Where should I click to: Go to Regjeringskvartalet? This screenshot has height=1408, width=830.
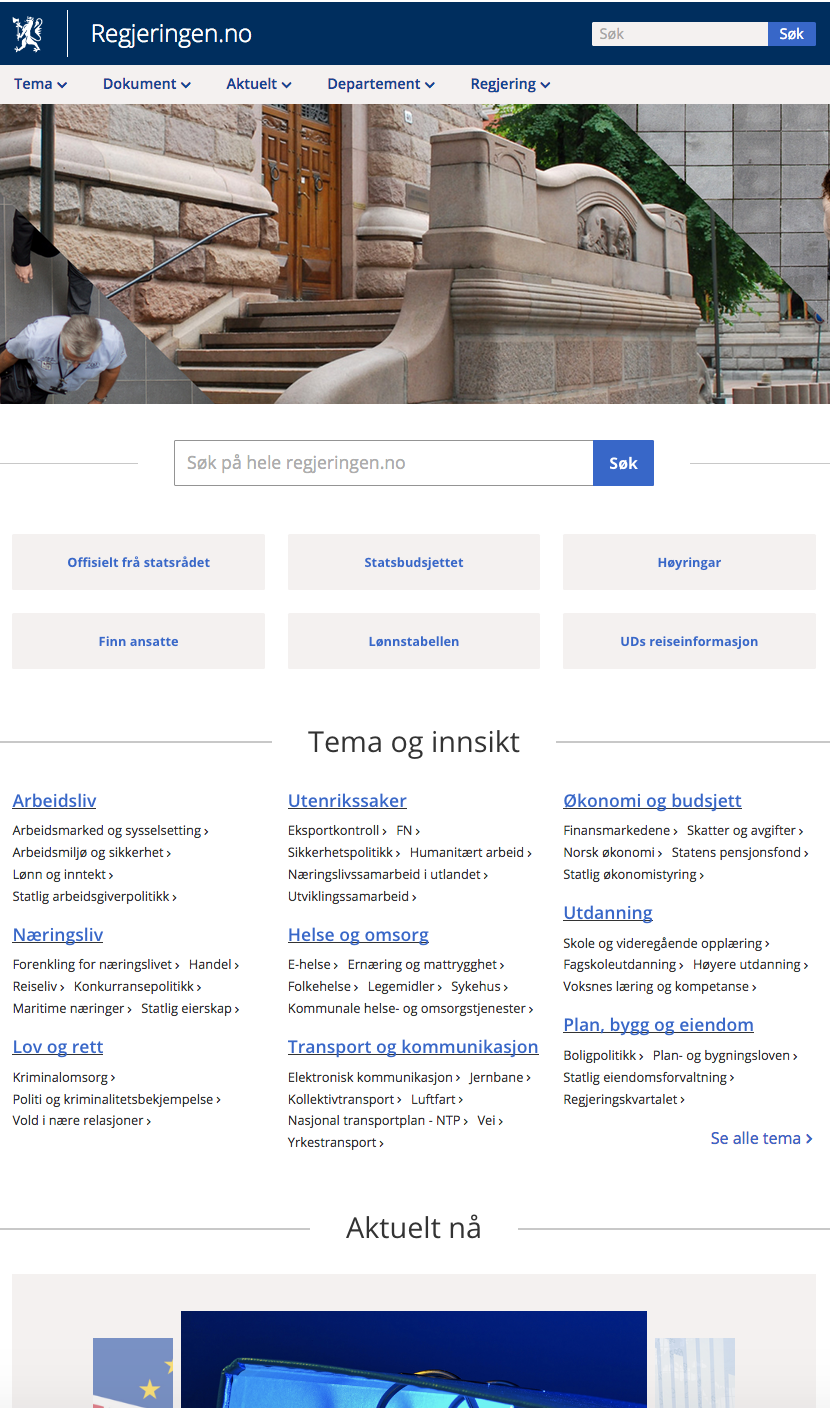[x=624, y=1099]
